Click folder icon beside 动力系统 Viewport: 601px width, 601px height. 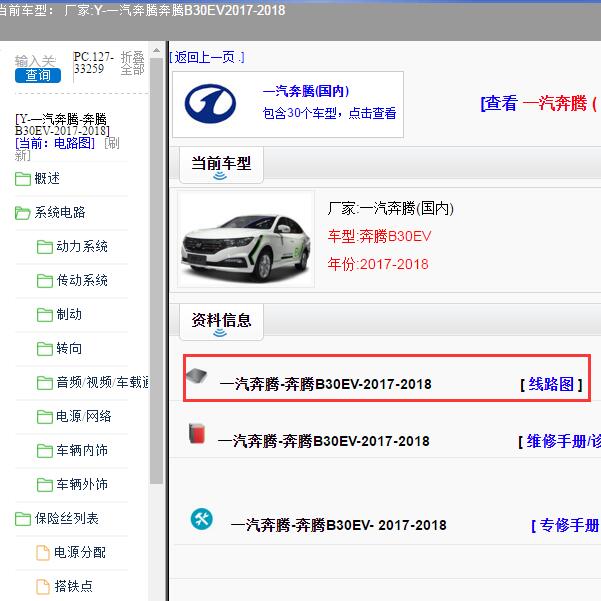[x=45, y=247]
